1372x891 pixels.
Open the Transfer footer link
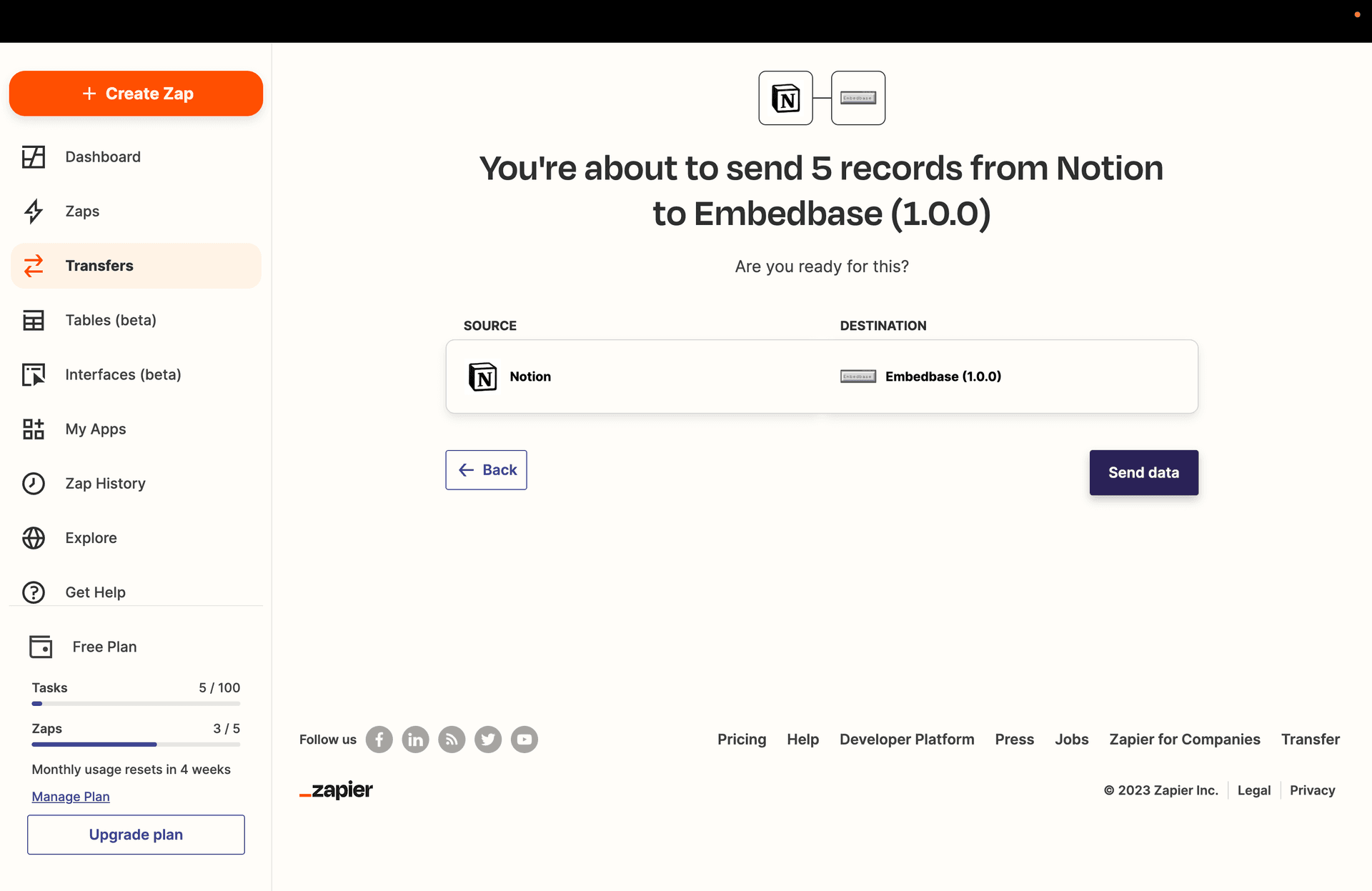click(1311, 740)
